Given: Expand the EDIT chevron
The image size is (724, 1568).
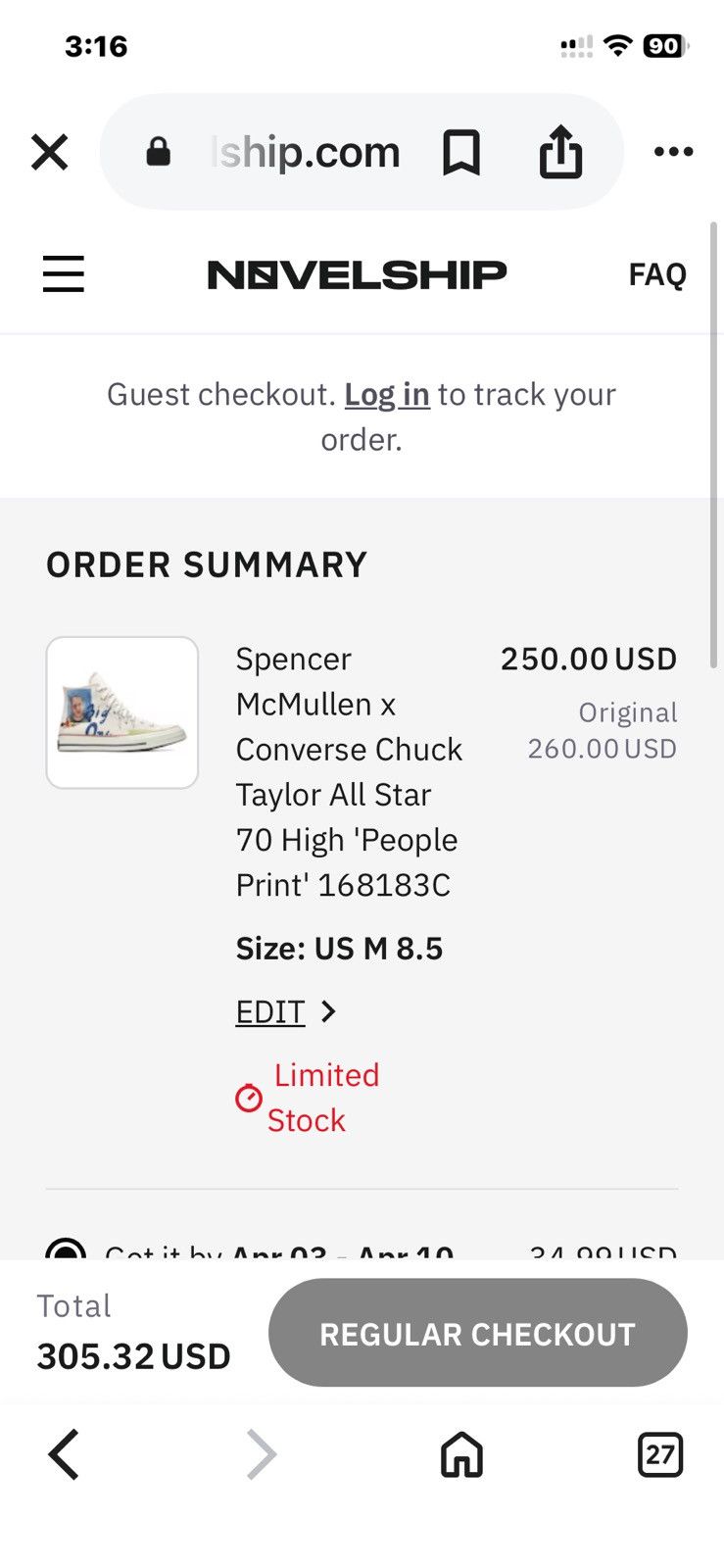Looking at the screenshot, I should [328, 1011].
